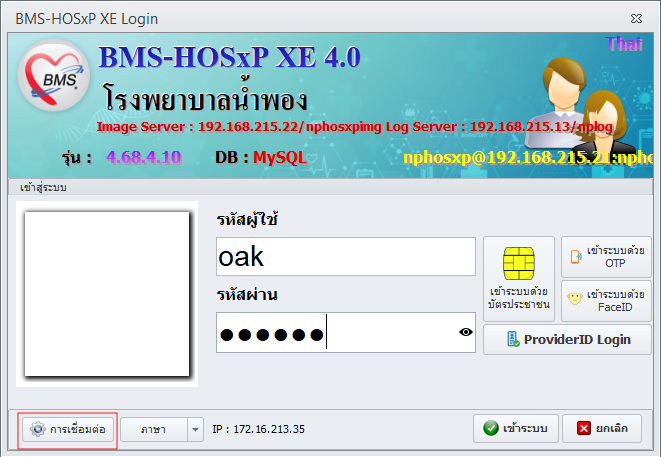
Task: Click the BMS-HOSxP XE 4.0 title
Action: pos(230,57)
